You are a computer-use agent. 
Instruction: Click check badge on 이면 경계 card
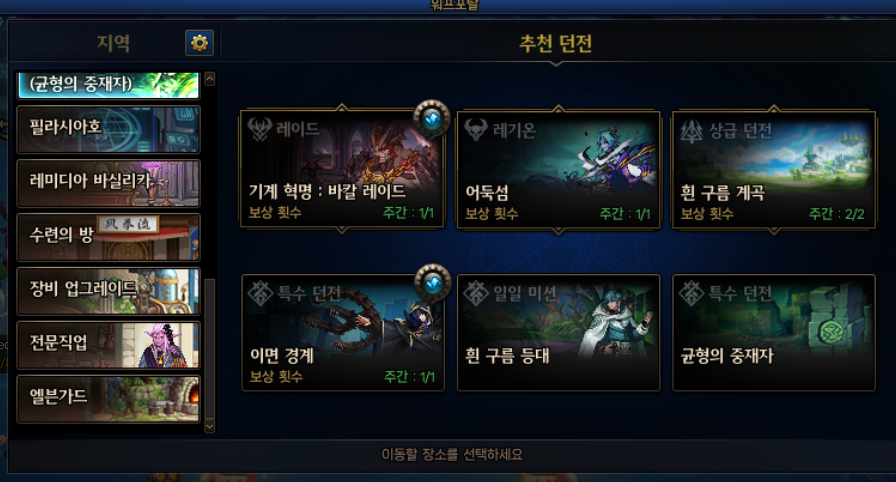[433, 282]
